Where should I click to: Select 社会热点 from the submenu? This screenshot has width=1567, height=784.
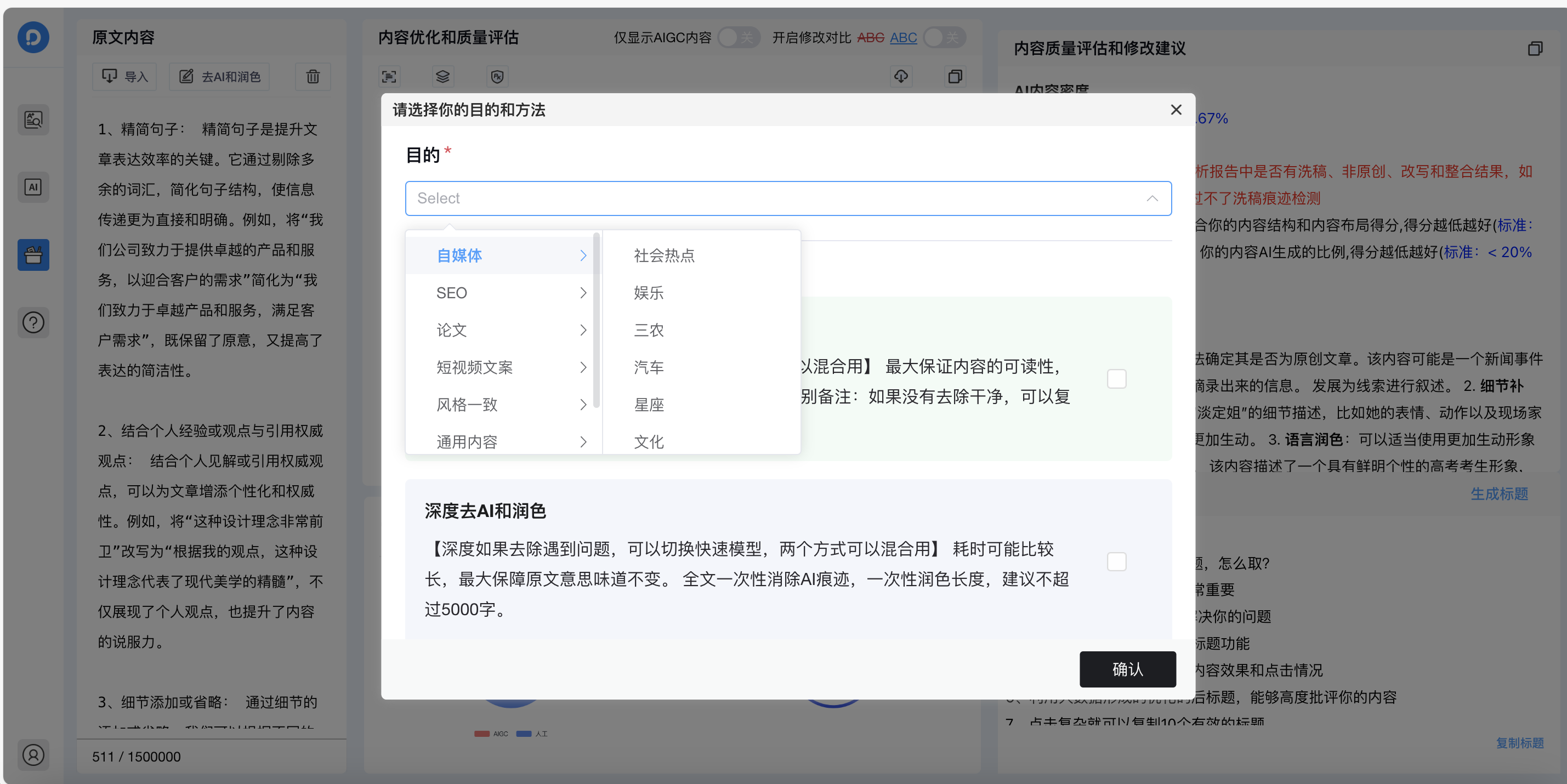663,255
